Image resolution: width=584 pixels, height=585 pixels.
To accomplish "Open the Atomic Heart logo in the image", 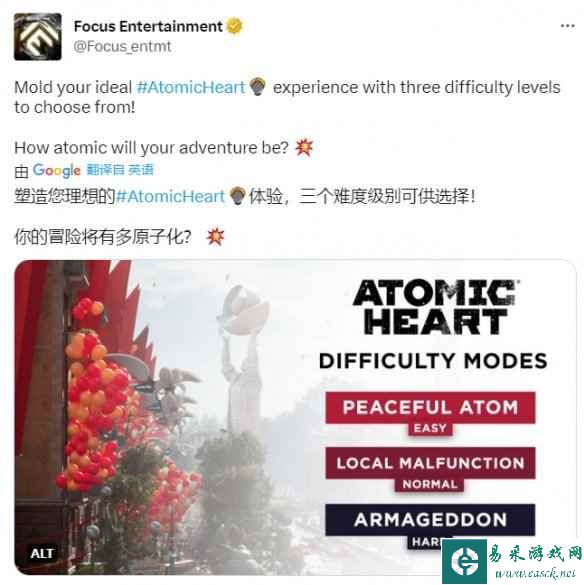I will (x=434, y=307).
